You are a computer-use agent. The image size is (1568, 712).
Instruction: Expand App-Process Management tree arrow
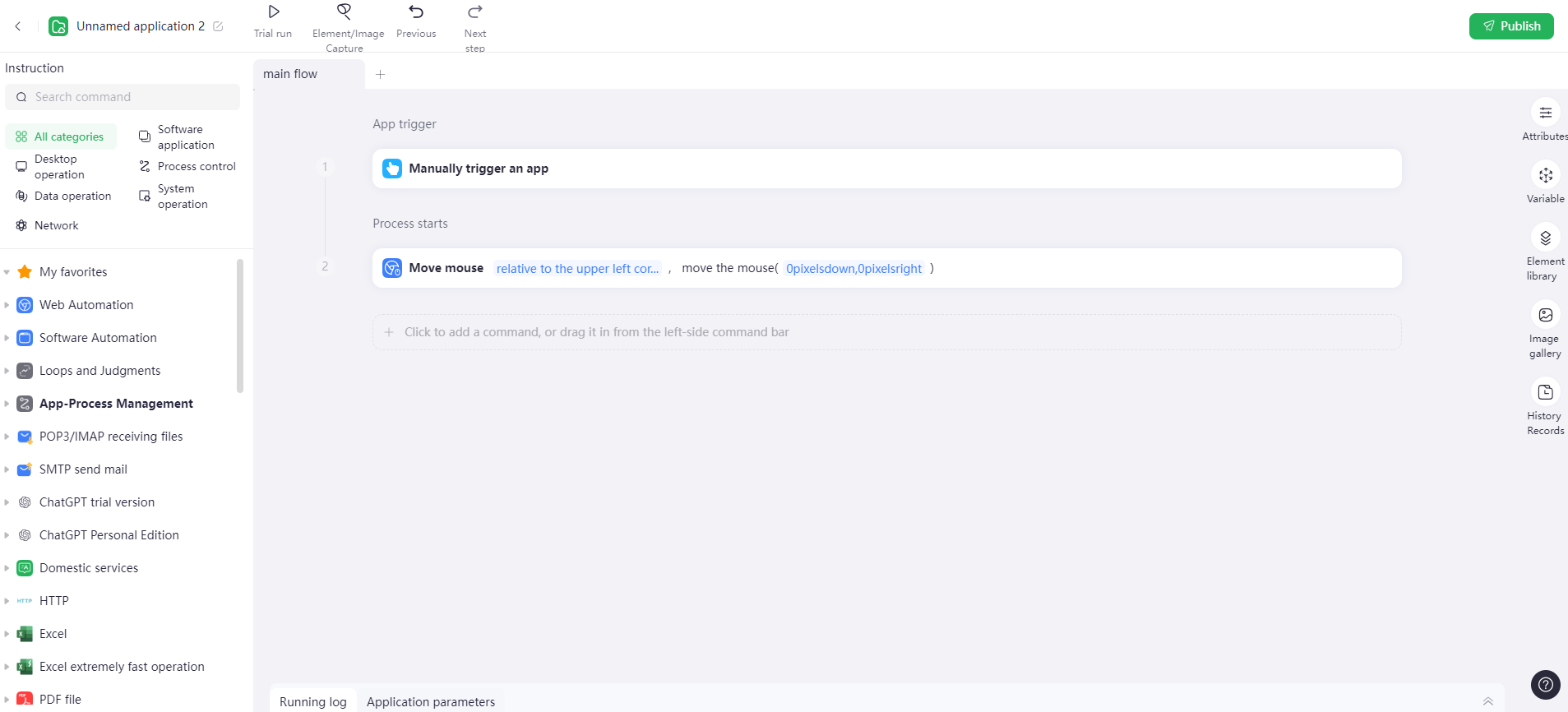click(7, 404)
